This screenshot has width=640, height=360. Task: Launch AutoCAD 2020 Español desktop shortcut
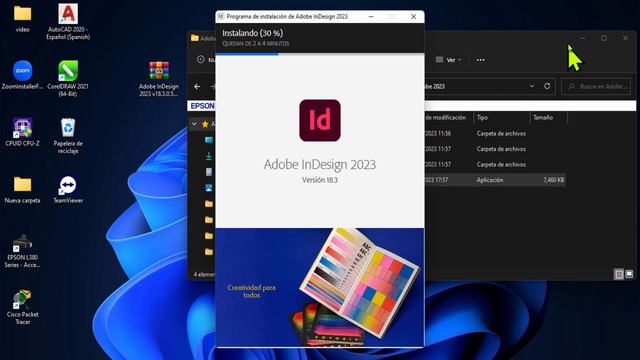[x=68, y=21]
